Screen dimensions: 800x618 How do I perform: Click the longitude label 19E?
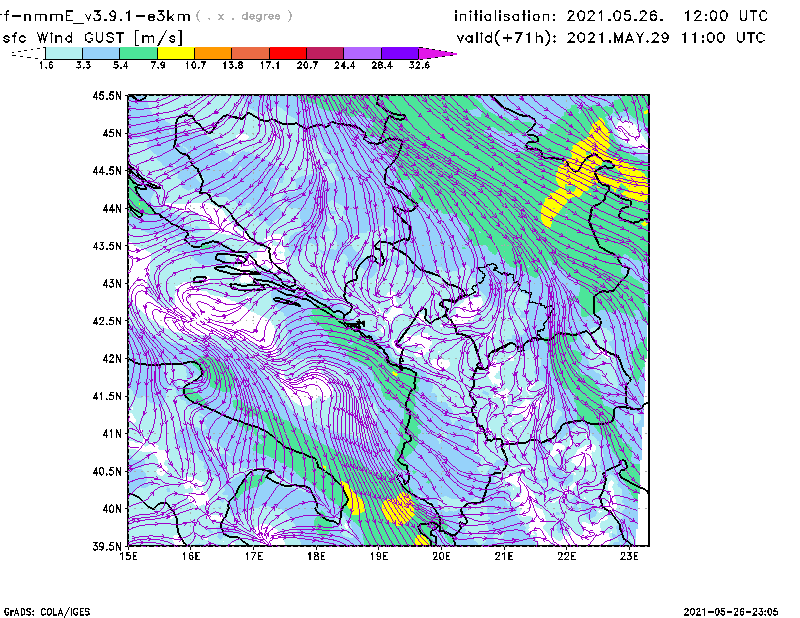379,556
